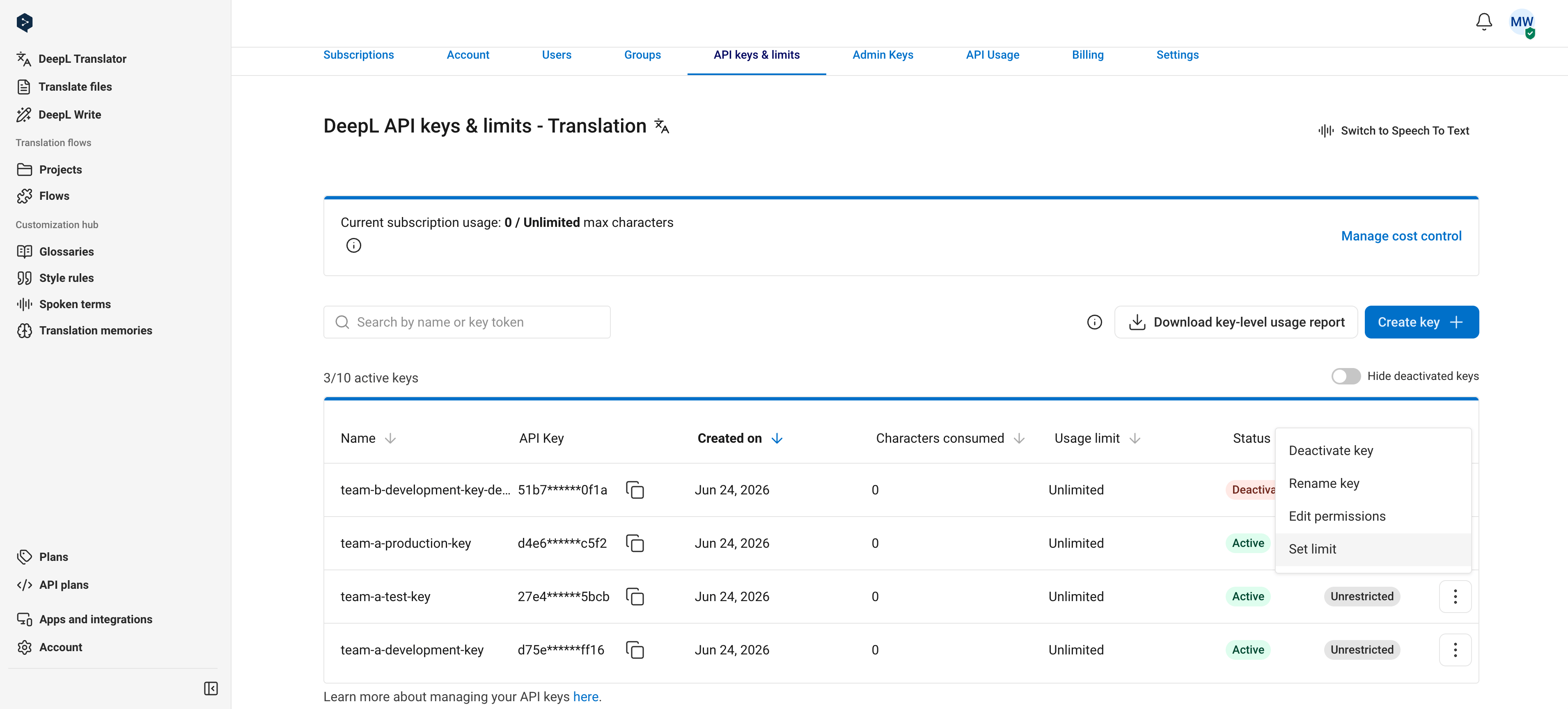Focus the key search field
This screenshot has height=709, width=1568.
tap(467, 322)
